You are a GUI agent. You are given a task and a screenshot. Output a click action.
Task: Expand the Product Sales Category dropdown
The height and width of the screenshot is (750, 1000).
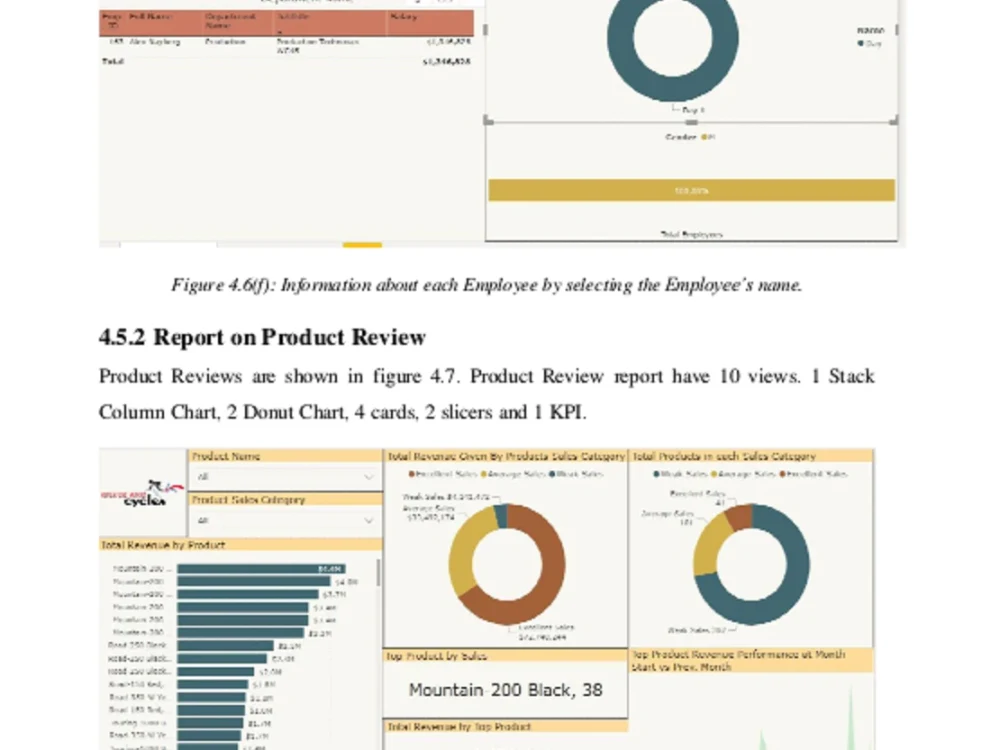[368, 521]
